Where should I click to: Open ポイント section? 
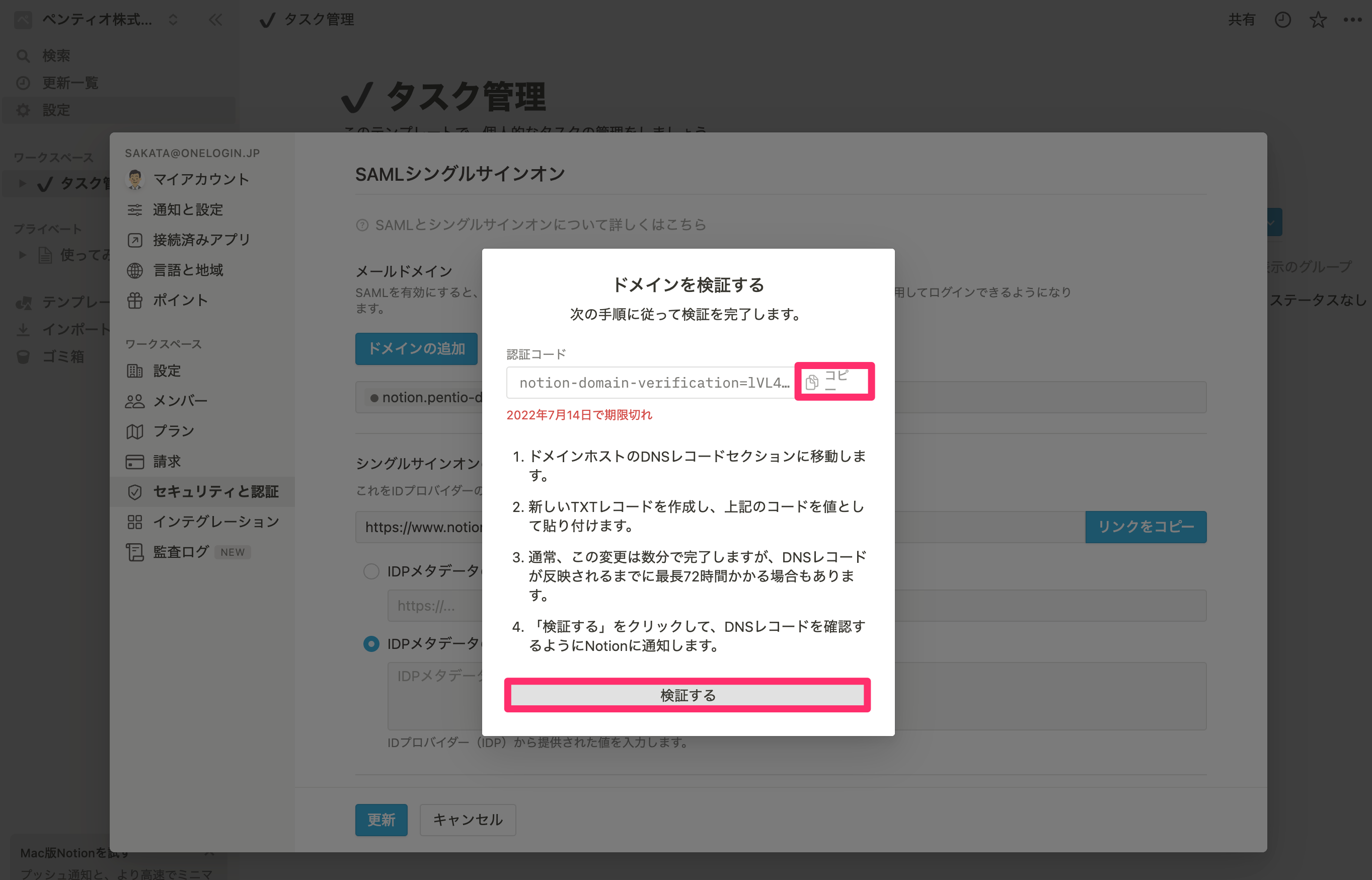pyautogui.click(x=181, y=301)
